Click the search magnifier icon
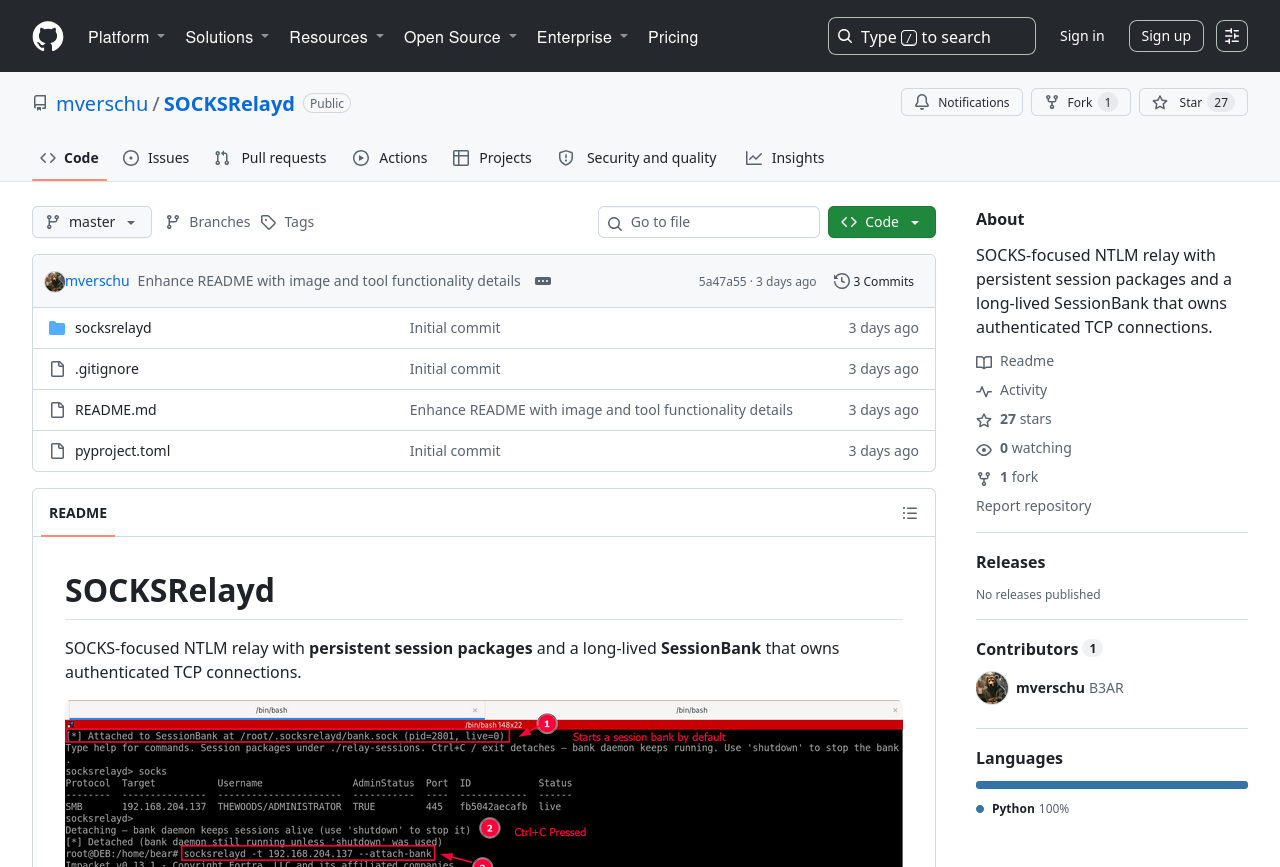1280x867 pixels. point(845,36)
